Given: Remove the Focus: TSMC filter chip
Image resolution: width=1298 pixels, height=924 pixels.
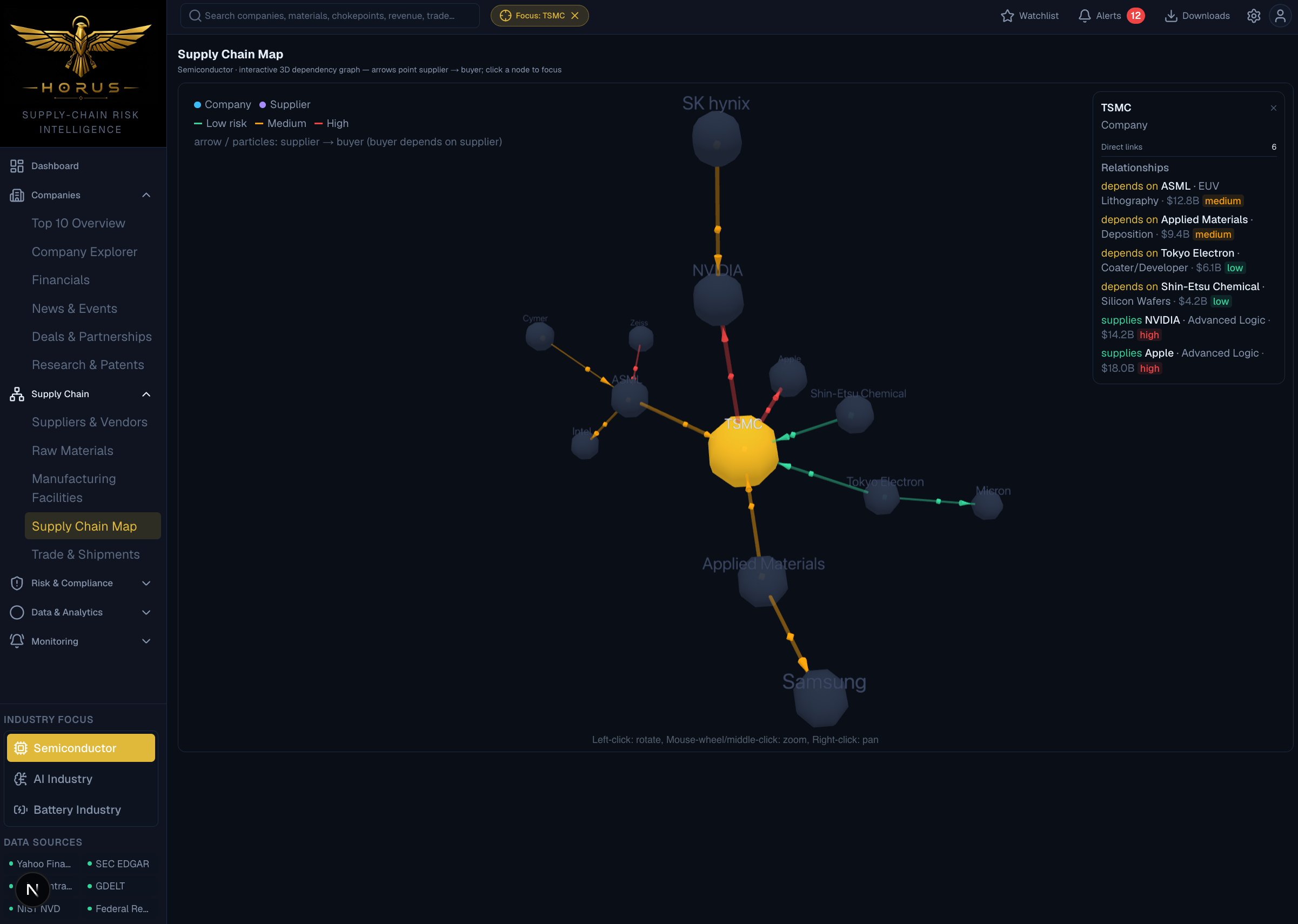Looking at the screenshot, I should click(x=575, y=16).
